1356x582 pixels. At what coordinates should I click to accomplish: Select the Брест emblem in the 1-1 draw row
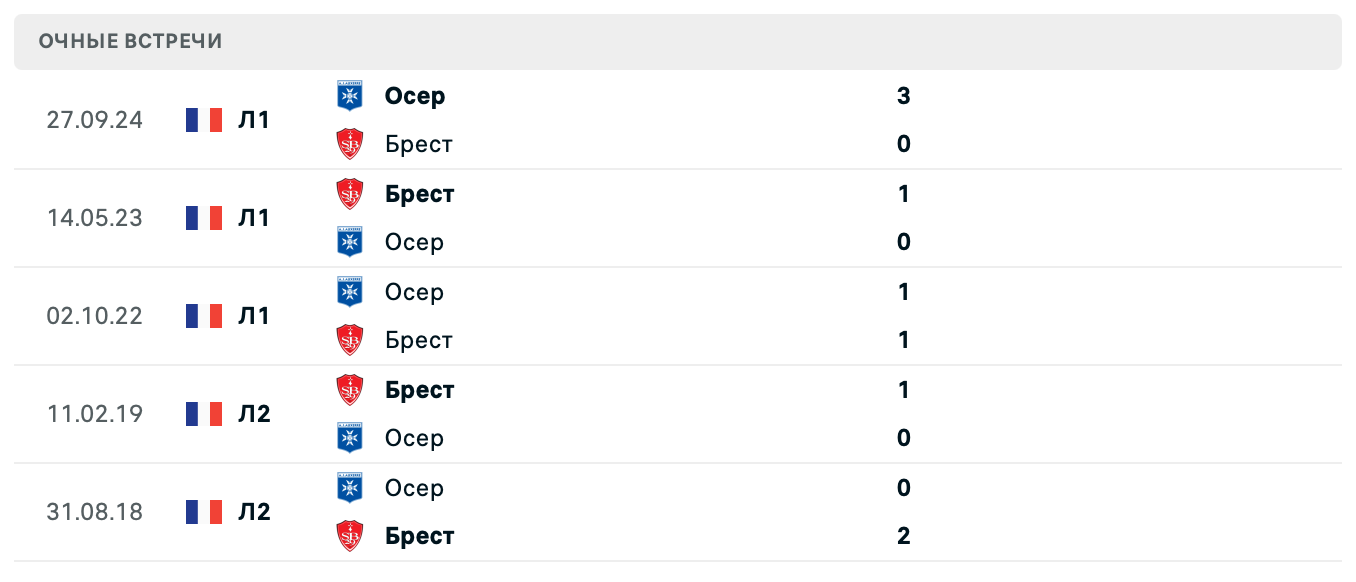(350, 340)
